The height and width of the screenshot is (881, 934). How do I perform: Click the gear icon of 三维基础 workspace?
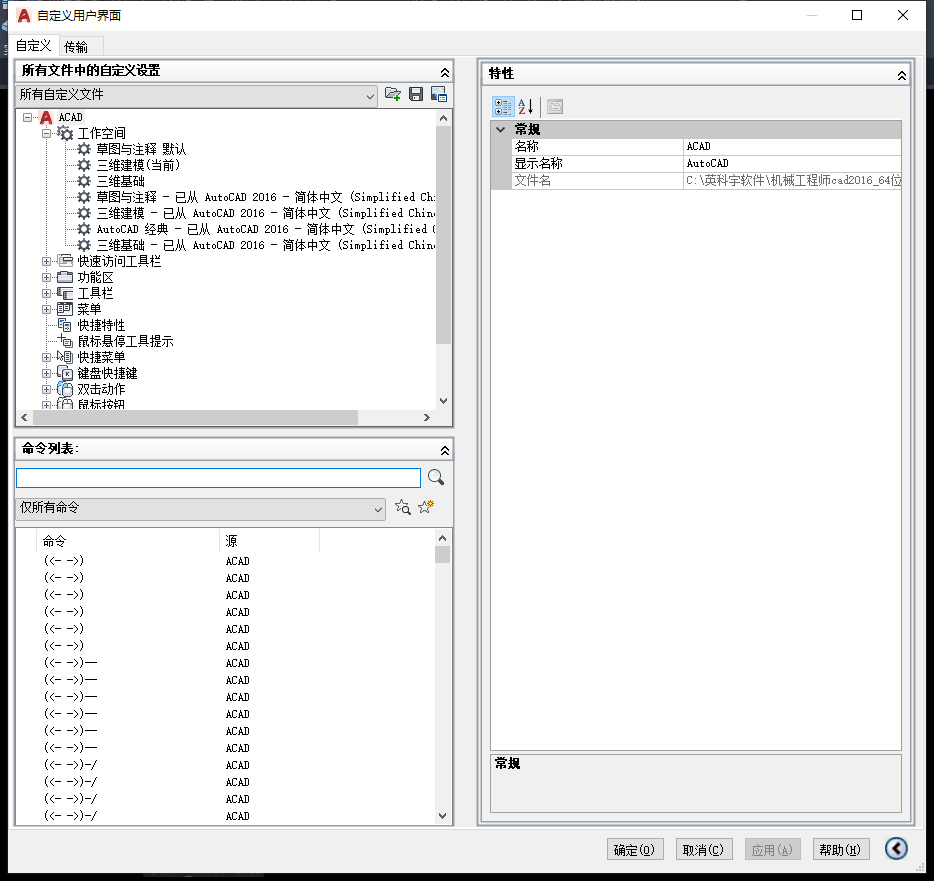84,180
